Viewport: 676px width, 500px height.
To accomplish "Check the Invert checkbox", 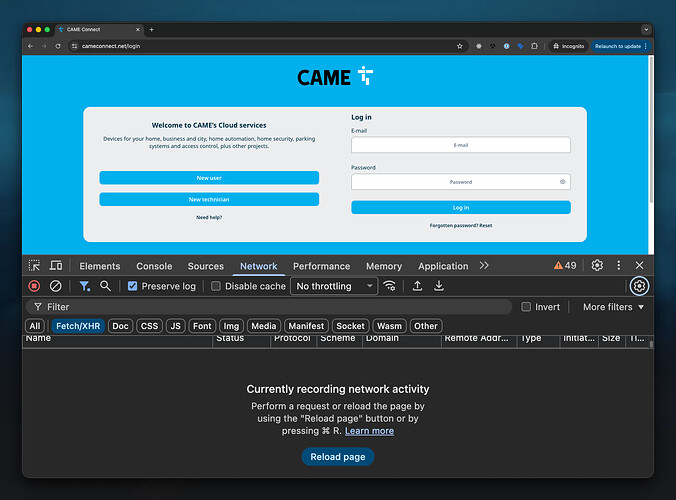I will point(526,307).
